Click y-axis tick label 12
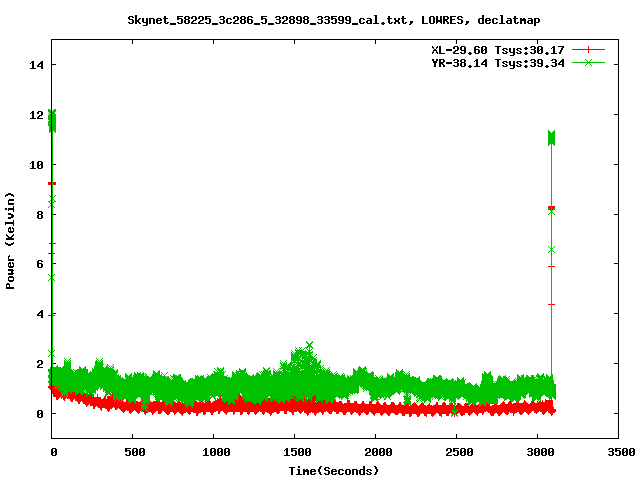 tap(36, 115)
